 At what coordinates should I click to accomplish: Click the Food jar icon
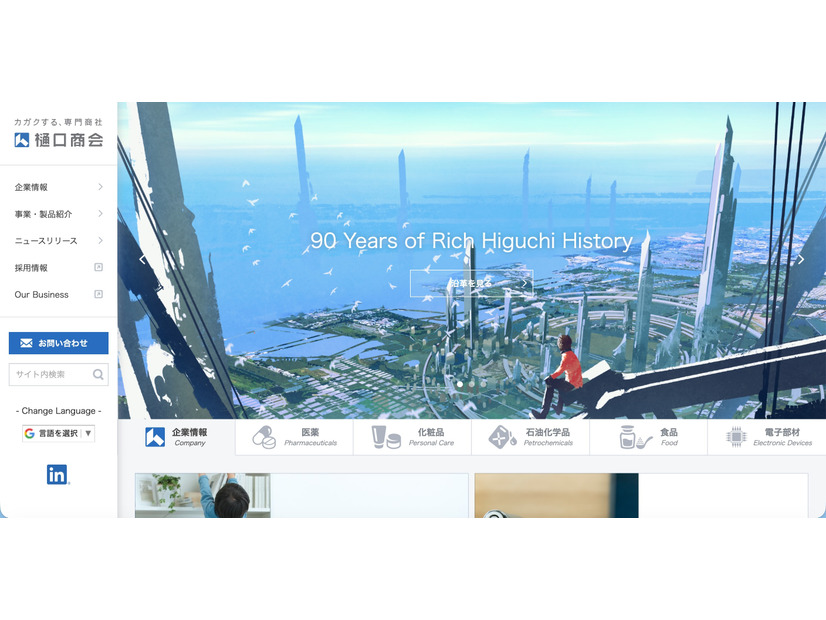635,437
